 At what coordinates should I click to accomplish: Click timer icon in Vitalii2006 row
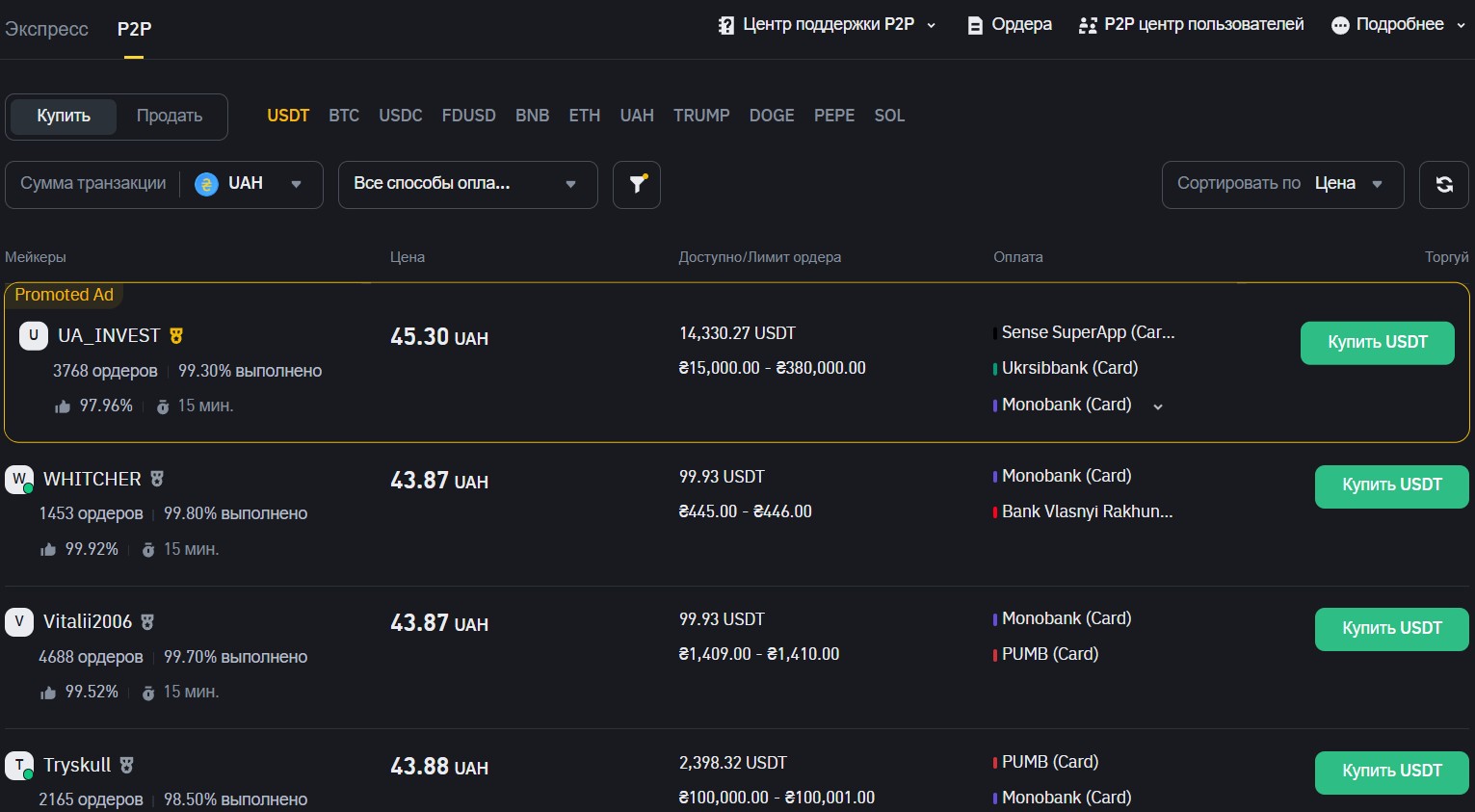tap(148, 693)
